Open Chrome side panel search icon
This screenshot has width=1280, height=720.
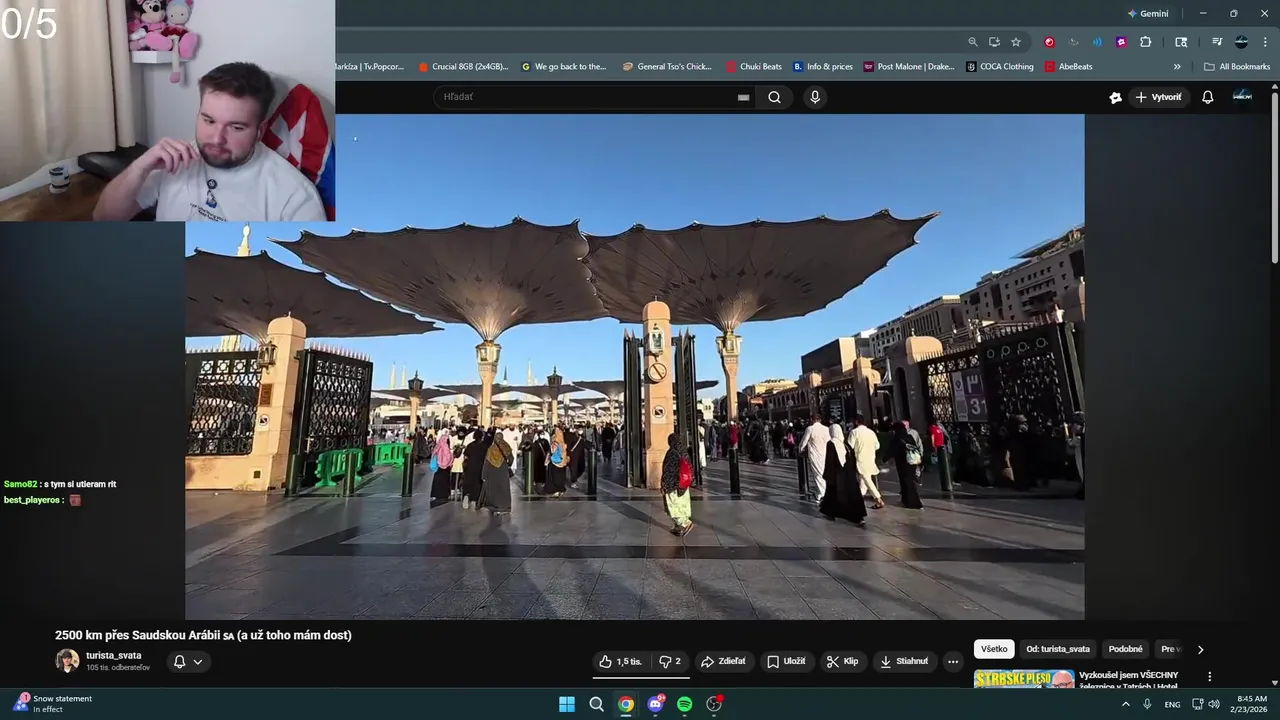1181,42
